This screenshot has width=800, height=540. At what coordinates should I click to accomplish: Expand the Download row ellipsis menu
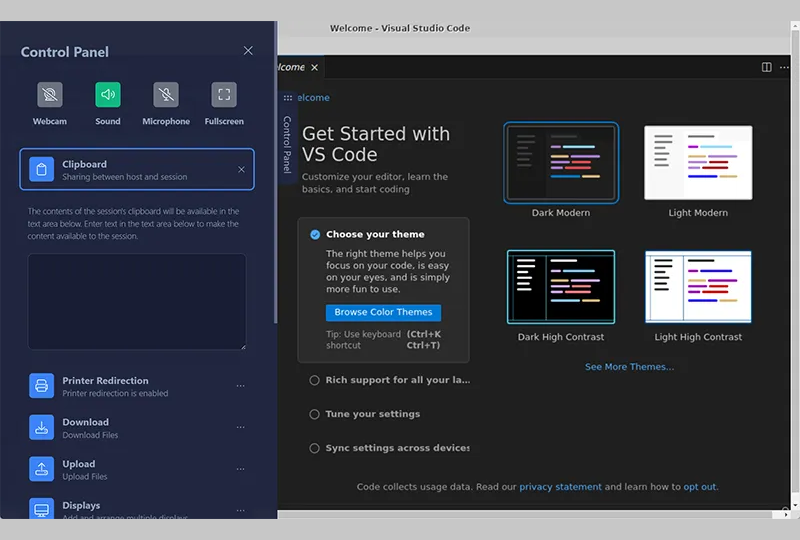(x=240, y=427)
